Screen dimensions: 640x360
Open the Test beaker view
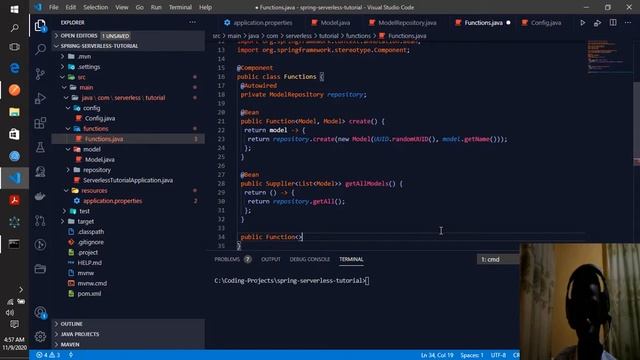coord(40,147)
